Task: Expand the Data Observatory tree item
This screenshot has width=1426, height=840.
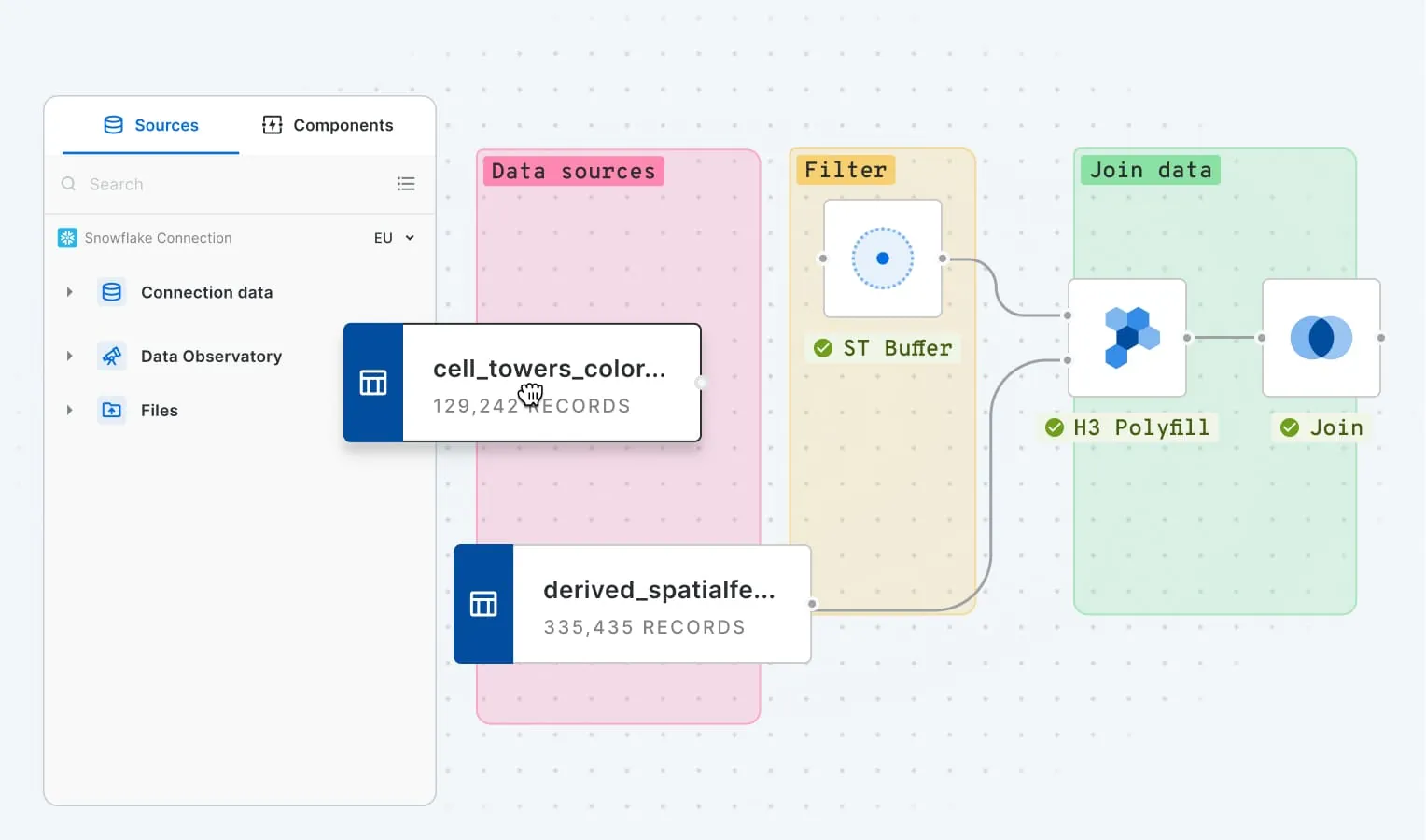Action: pos(69,356)
